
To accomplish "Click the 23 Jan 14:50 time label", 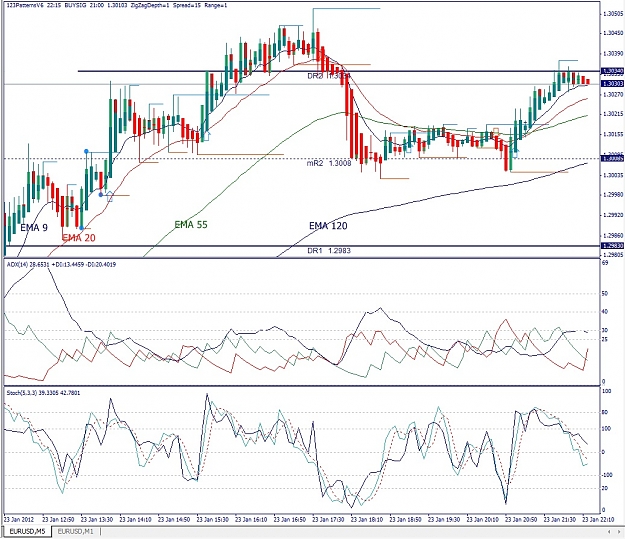I will point(174,520).
